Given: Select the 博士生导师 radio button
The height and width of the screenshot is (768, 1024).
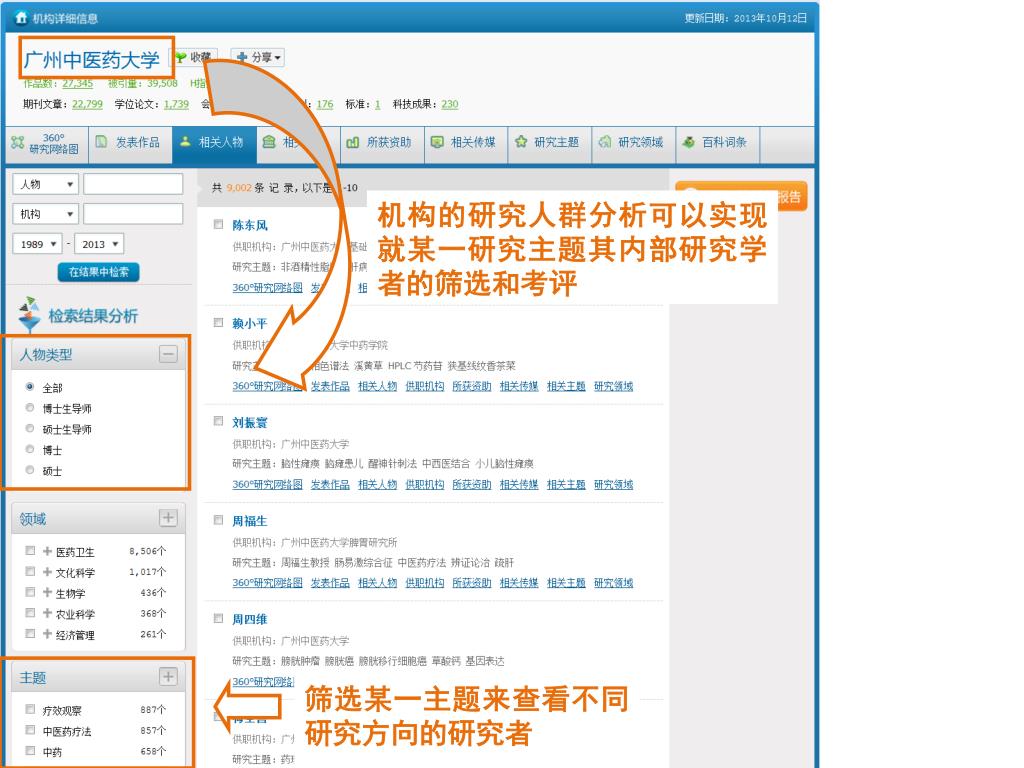Looking at the screenshot, I should click(29, 408).
